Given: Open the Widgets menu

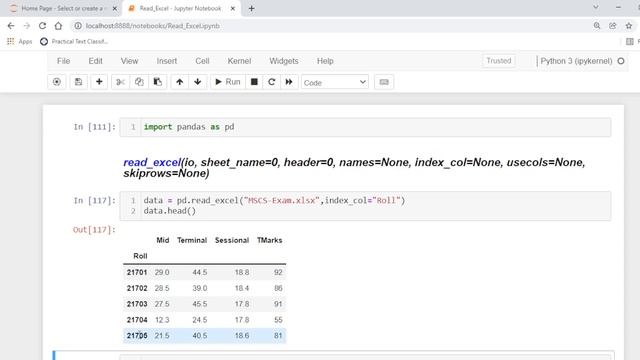Looking at the screenshot, I should 284,61.
